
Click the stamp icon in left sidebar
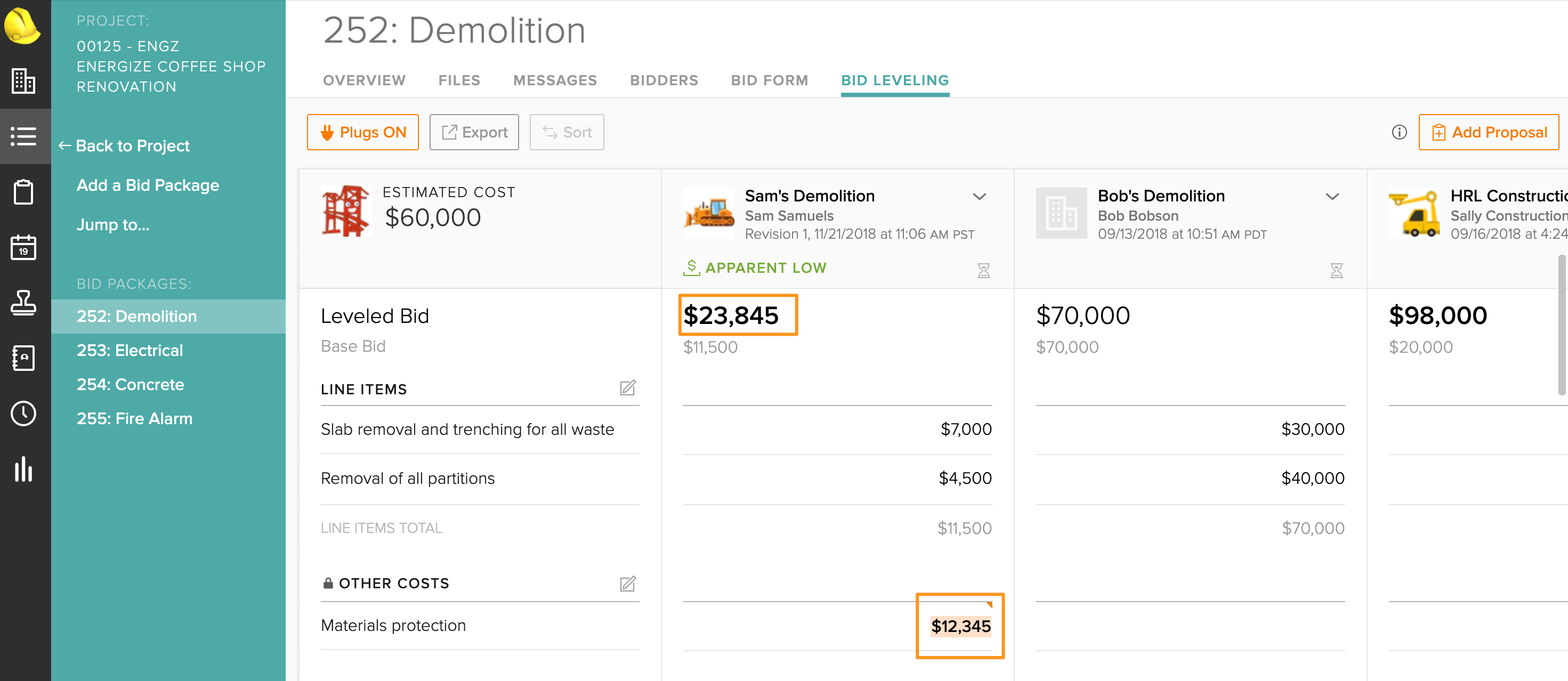pos(23,303)
